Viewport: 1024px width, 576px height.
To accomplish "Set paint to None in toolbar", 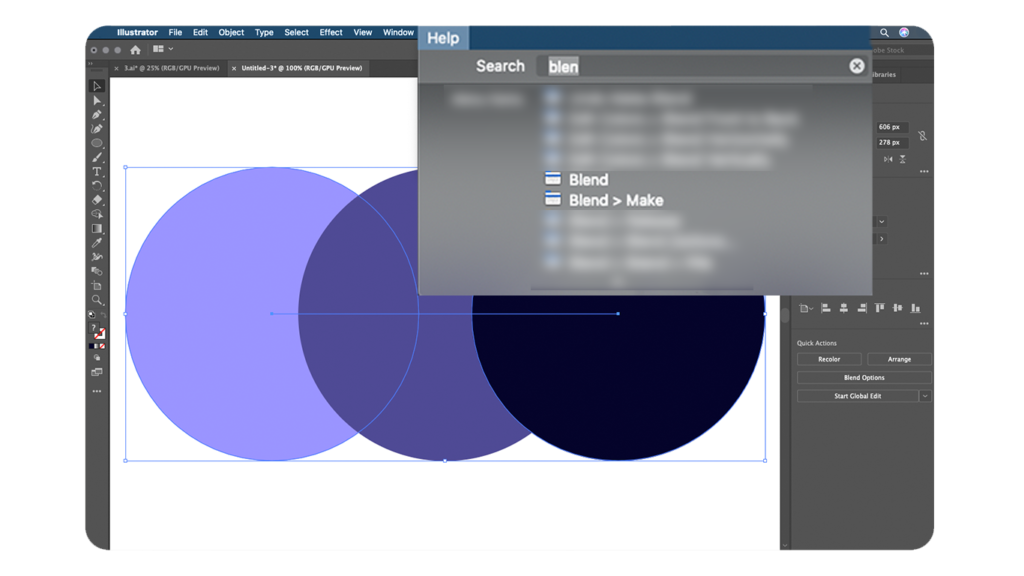I will click(103, 346).
